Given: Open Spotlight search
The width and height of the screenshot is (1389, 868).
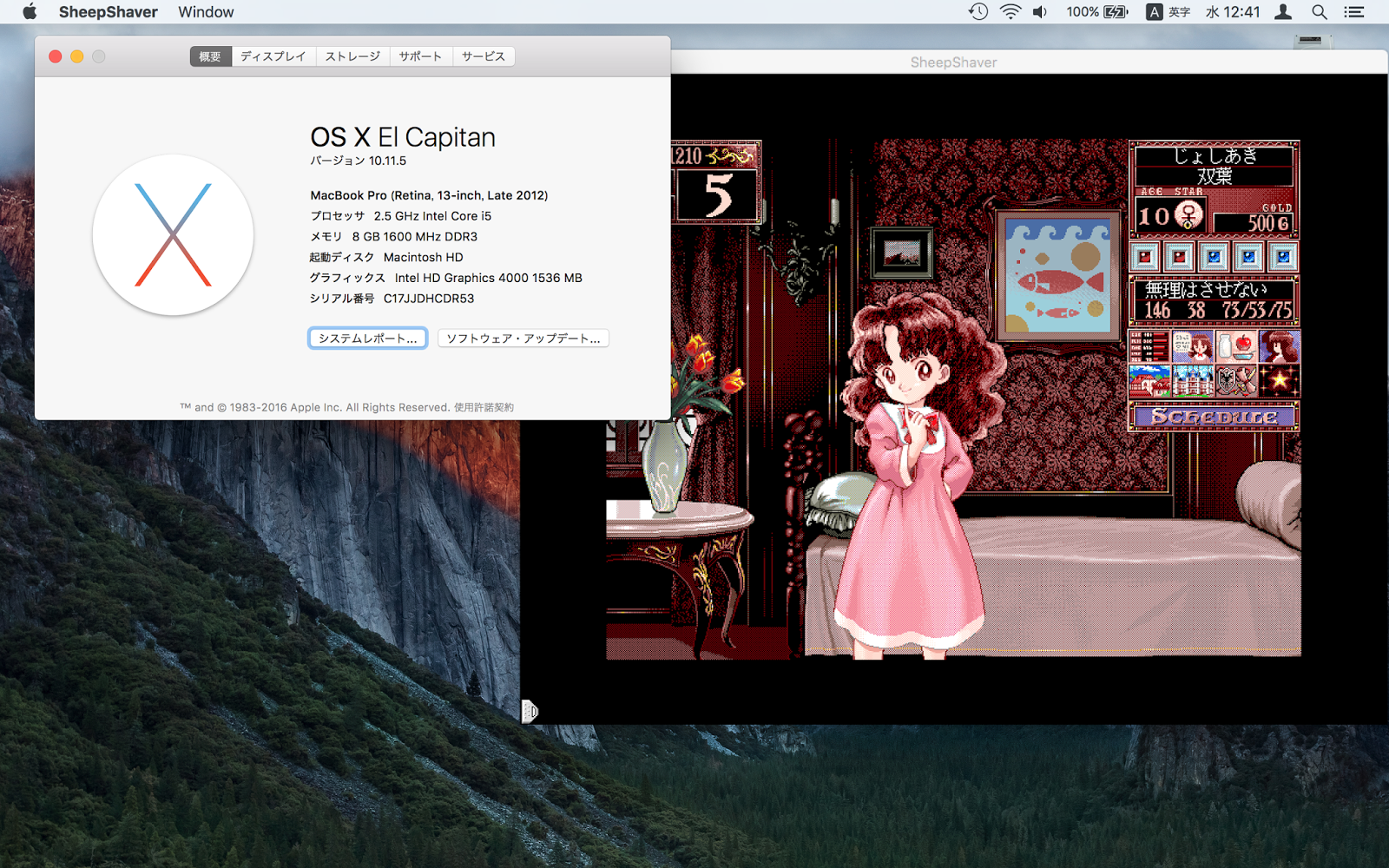Looking at the screenshot, I should (1320, 12).
